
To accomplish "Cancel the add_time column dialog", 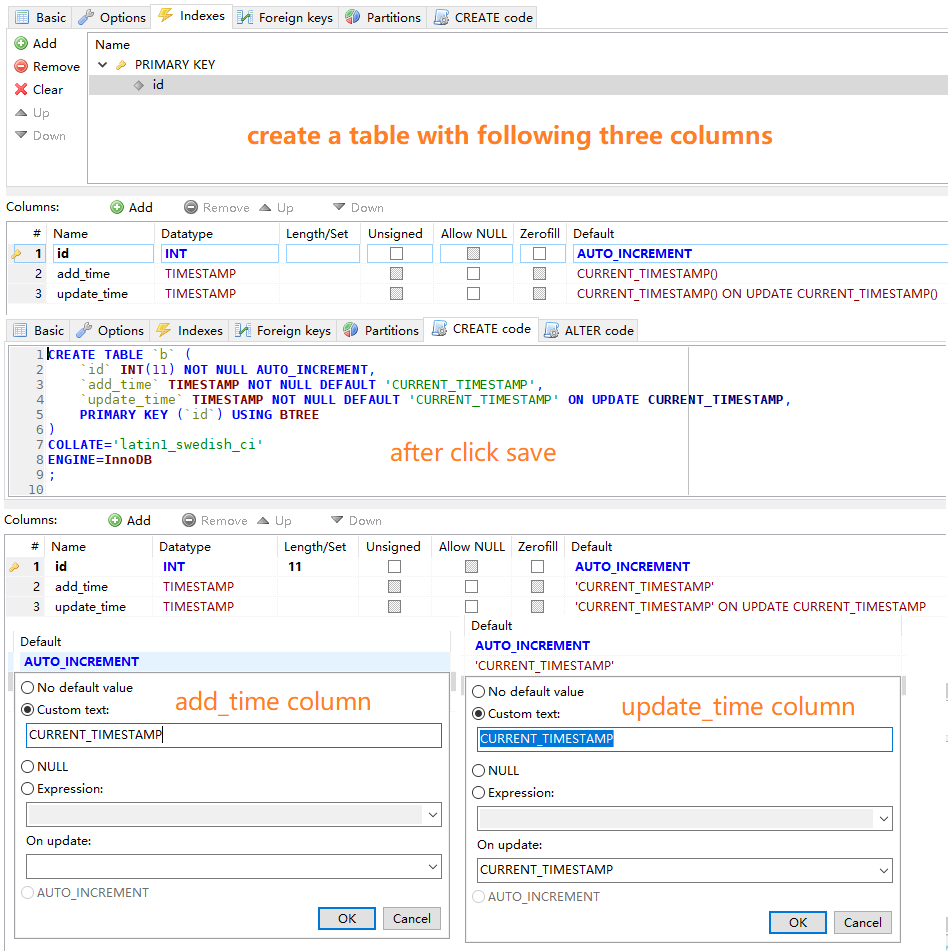I will pos(411,918).
